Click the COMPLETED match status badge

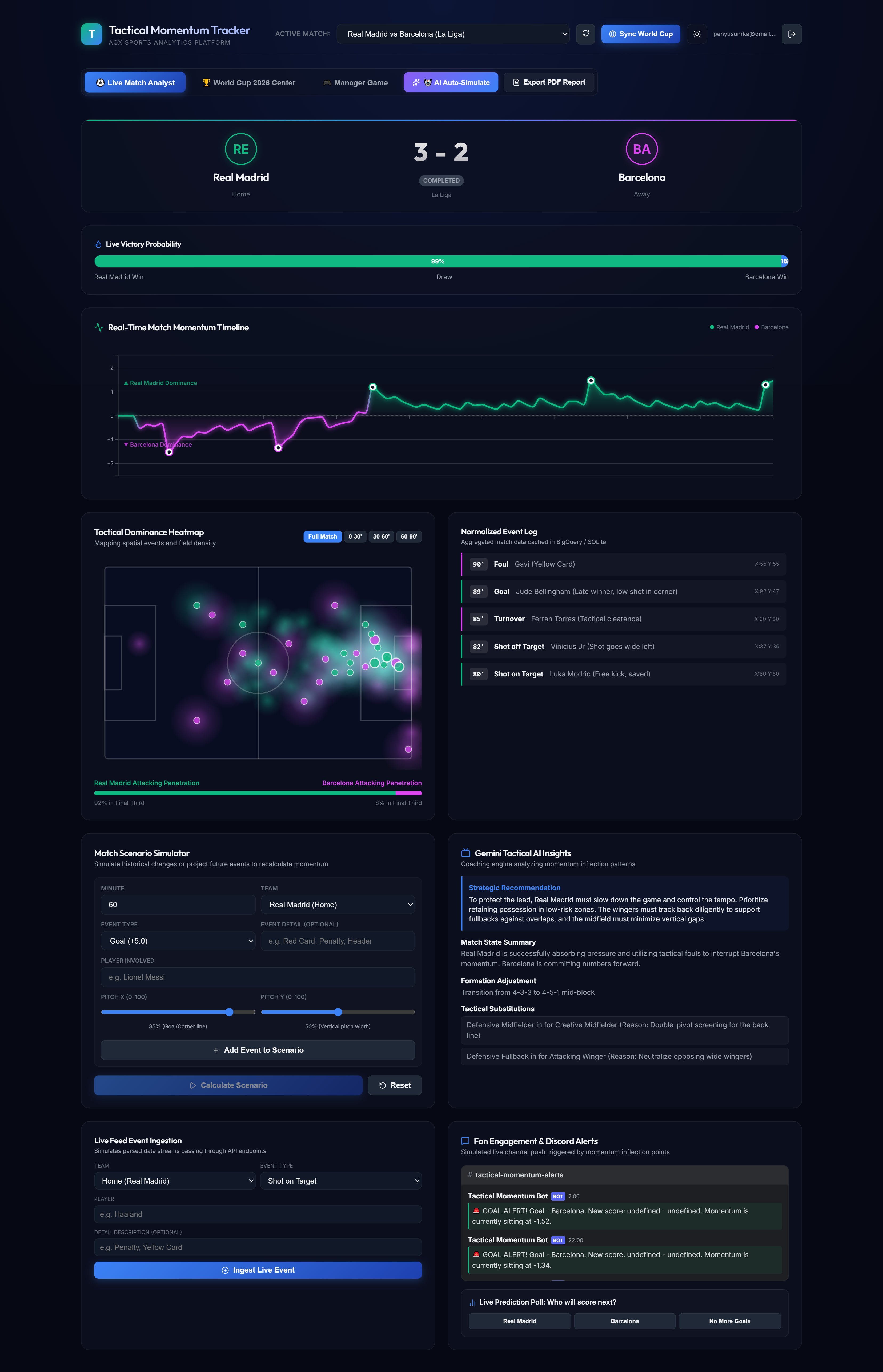(x=442, y=180)
